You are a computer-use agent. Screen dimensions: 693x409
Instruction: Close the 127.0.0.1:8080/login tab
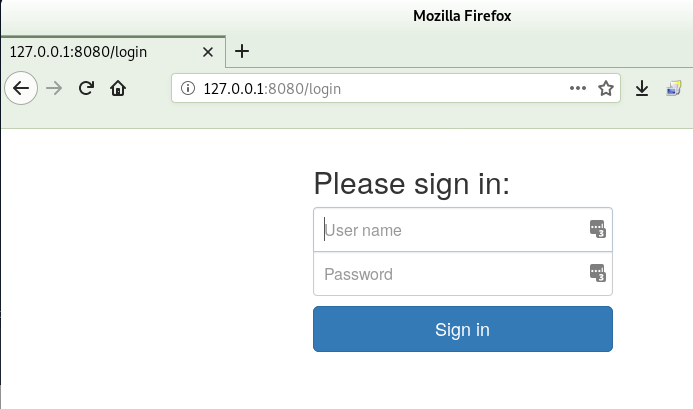208,52
